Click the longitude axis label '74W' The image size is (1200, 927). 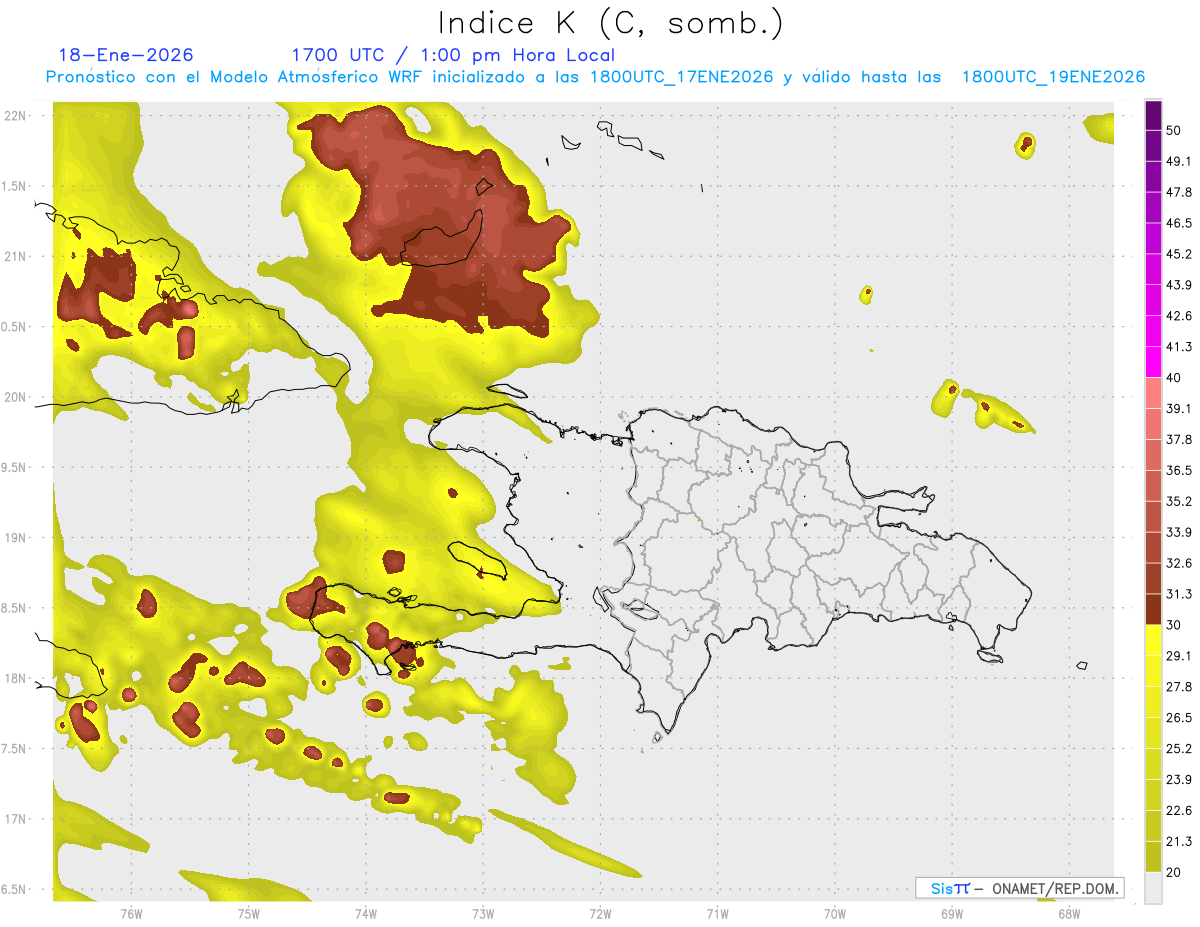click(x=366, y=913)
